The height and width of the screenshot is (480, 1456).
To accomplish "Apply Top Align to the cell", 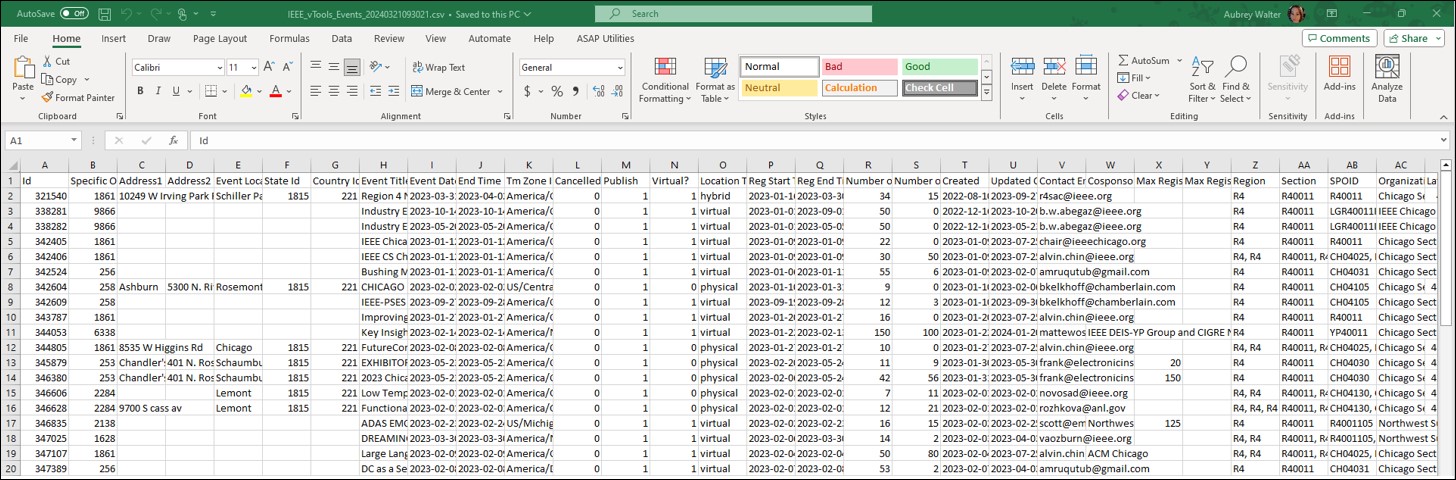I will coord(316,67).
